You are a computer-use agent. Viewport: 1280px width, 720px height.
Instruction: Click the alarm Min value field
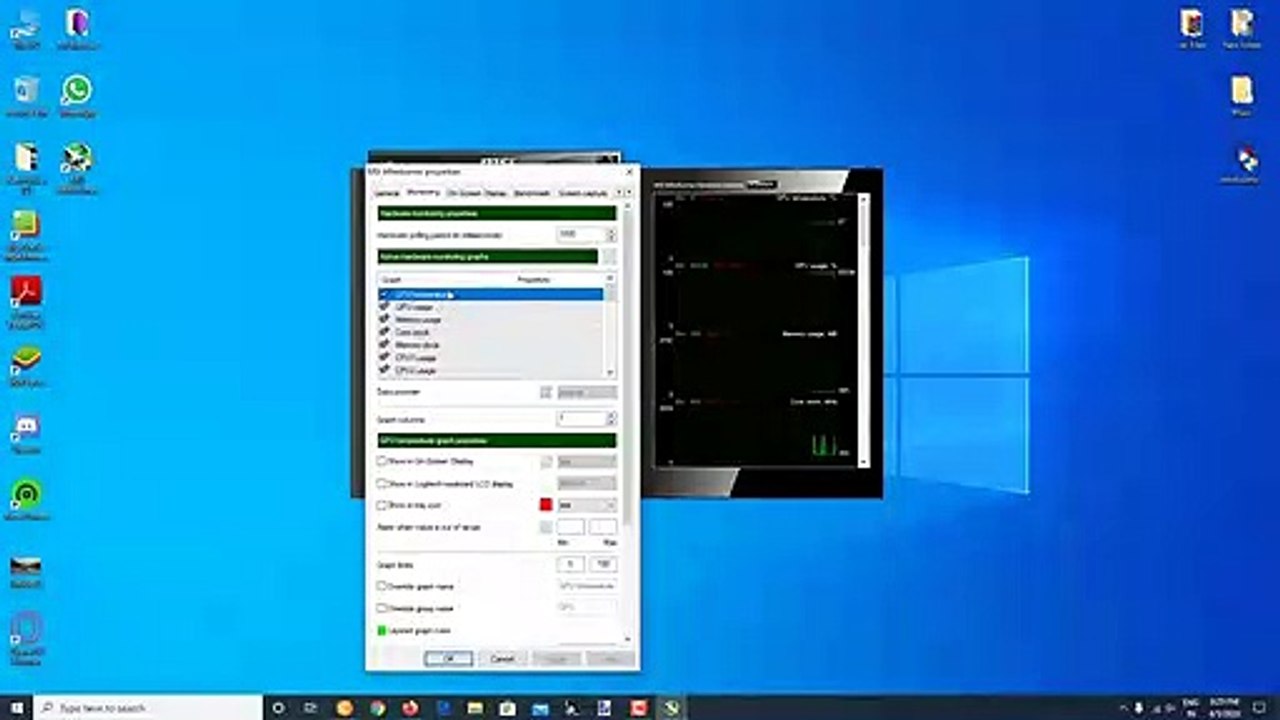click(570, 527)
